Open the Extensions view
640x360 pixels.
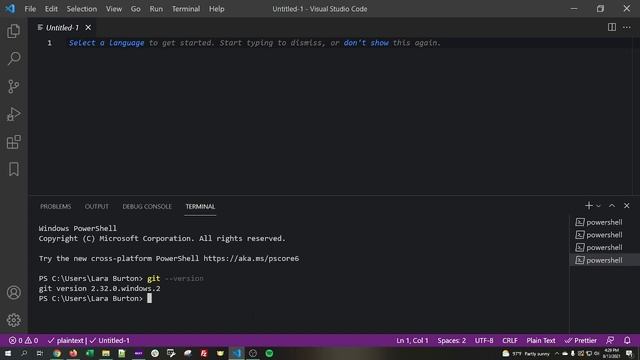point(13,142)
